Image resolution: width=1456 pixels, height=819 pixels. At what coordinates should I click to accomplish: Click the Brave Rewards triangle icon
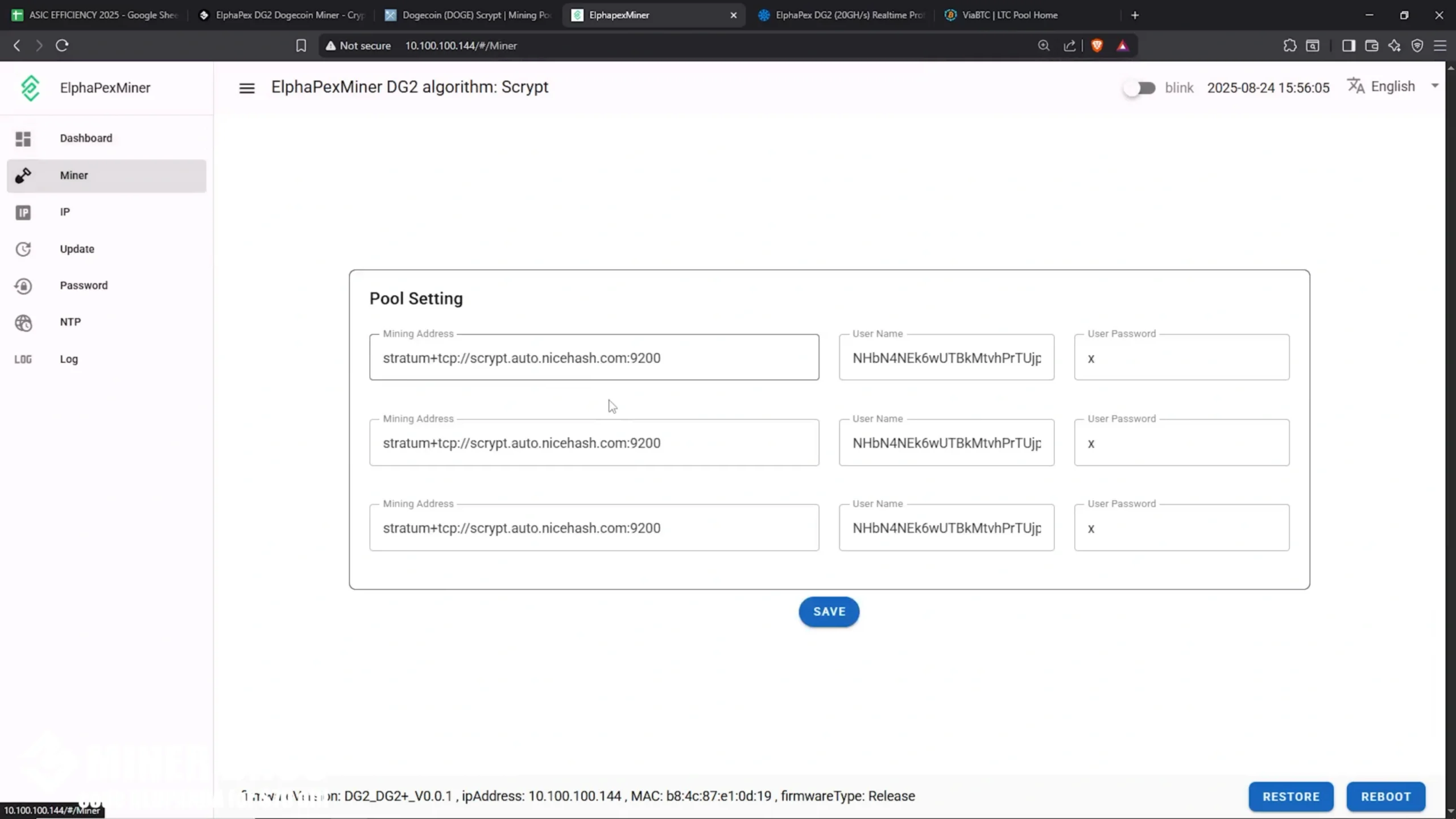point(1122,45)
